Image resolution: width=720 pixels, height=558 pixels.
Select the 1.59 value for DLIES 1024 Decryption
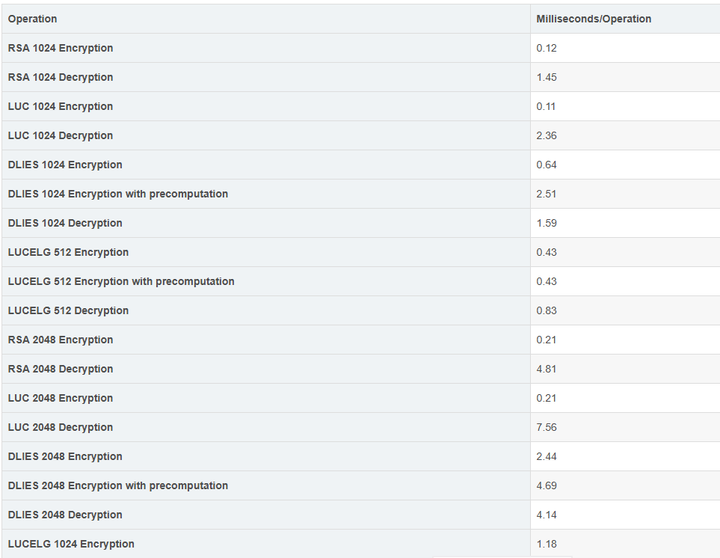pos(546,223)
